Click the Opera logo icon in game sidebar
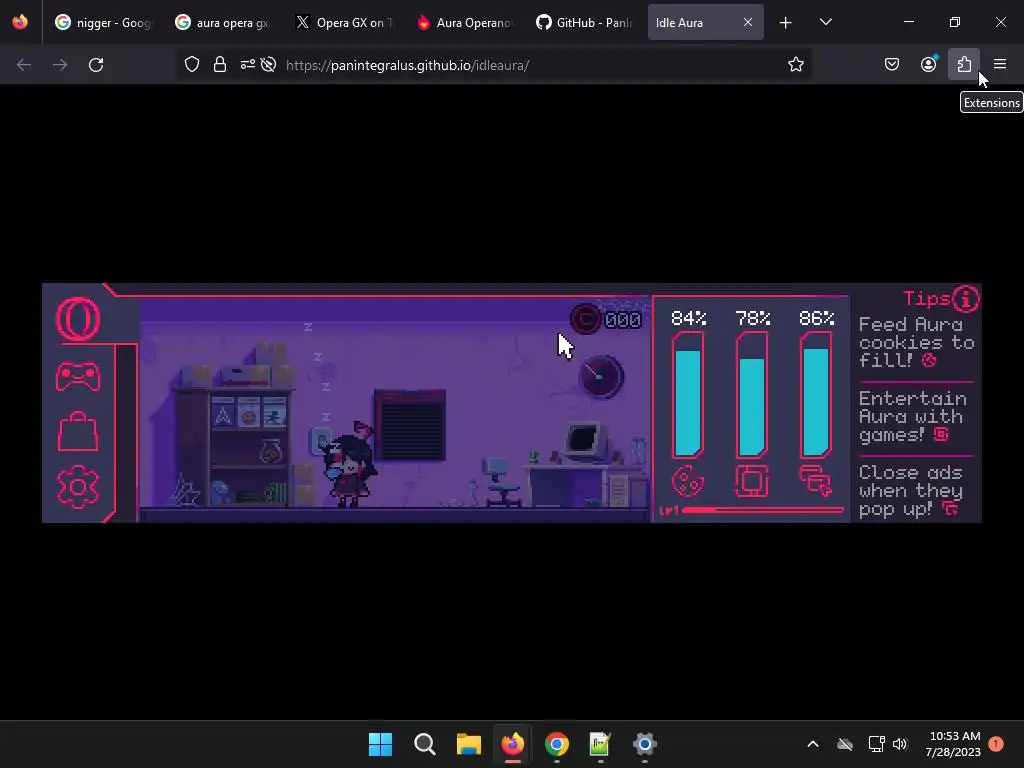 (x=78, y=319)
